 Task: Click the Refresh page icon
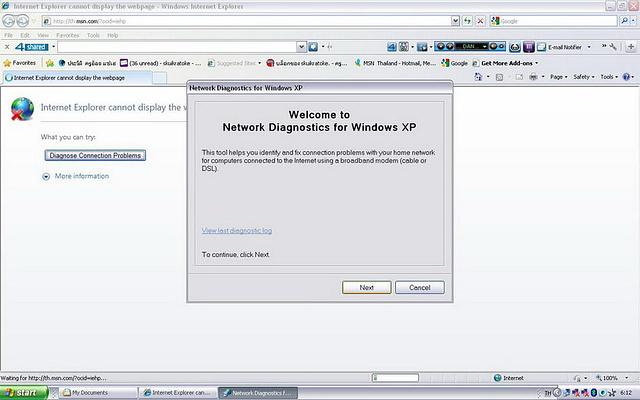(467, 21)
